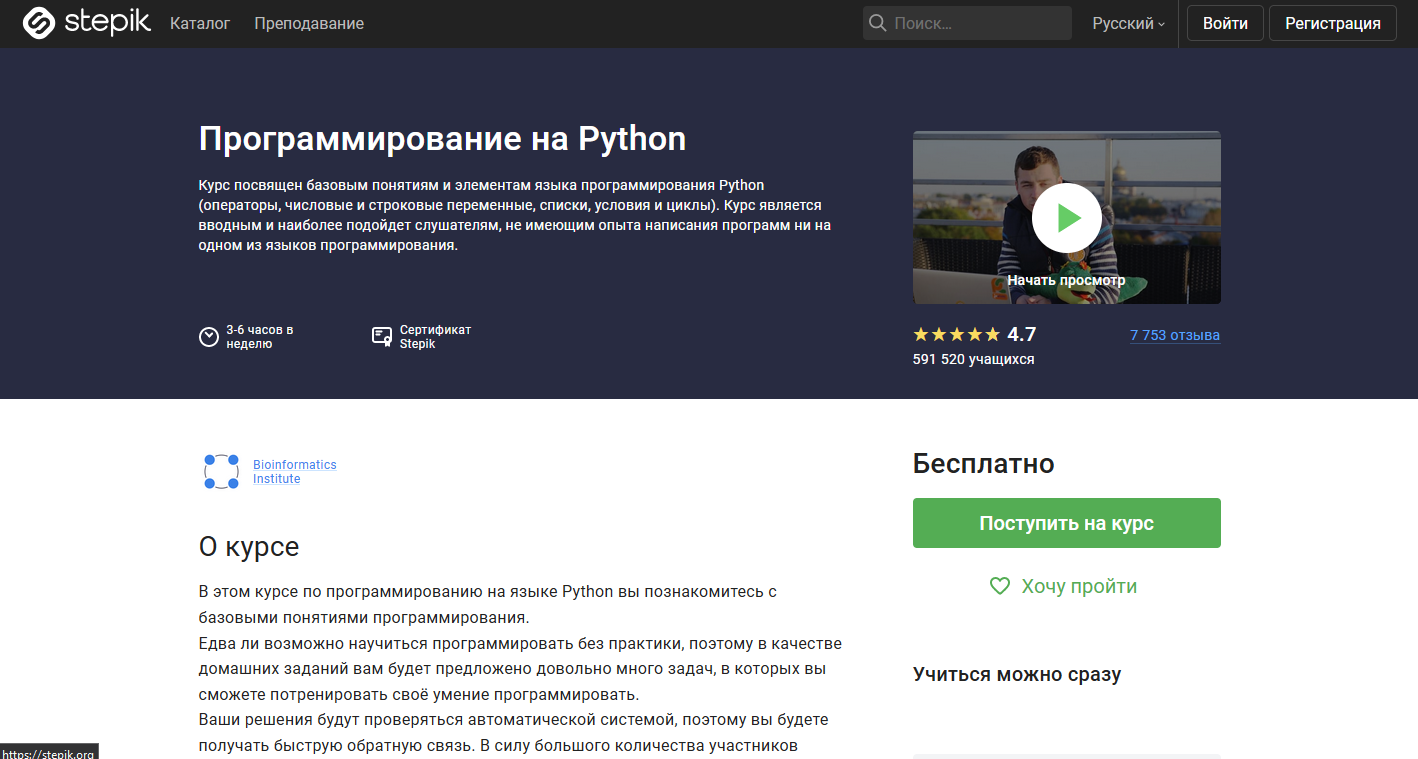Click the clock icon near weekly hours
Screen dimensions: 1418x759
209,336
